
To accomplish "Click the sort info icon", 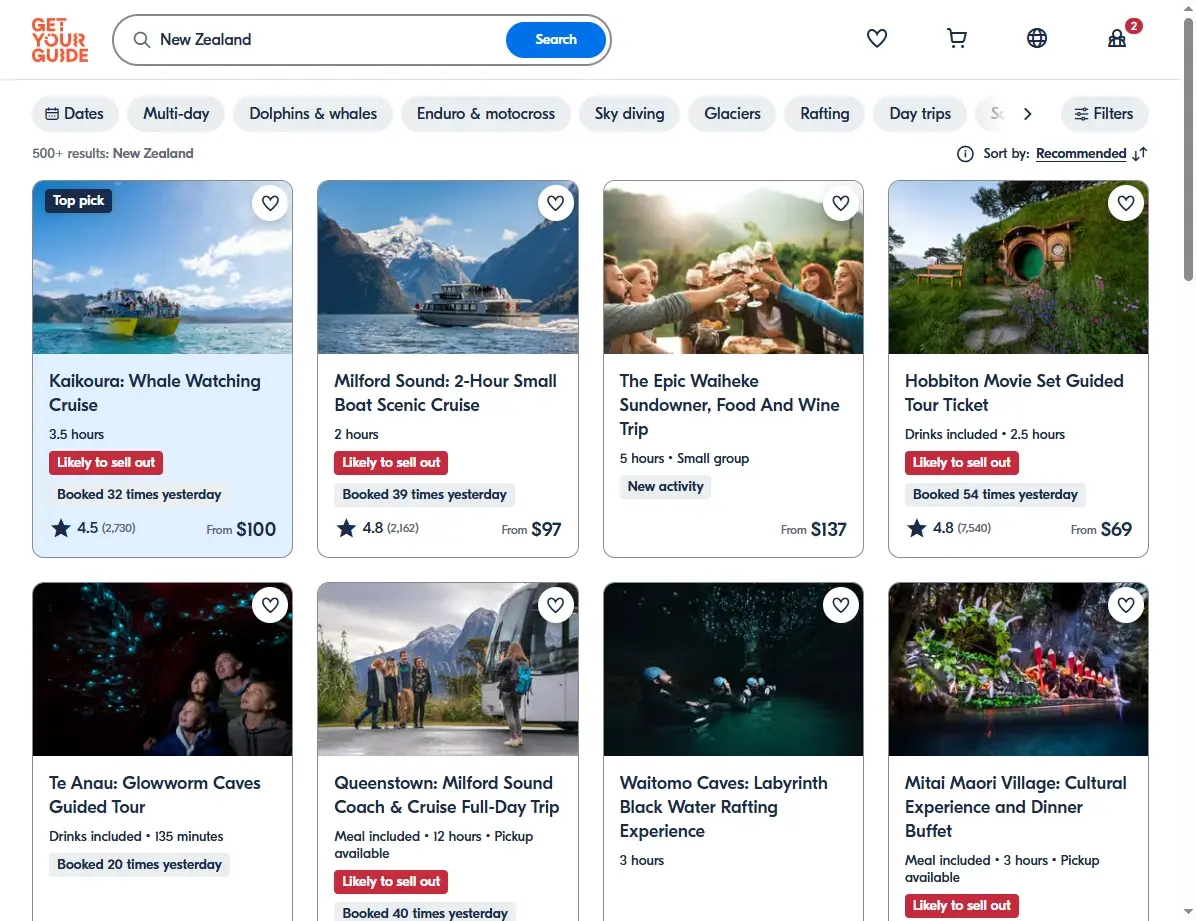I will 965,154.
